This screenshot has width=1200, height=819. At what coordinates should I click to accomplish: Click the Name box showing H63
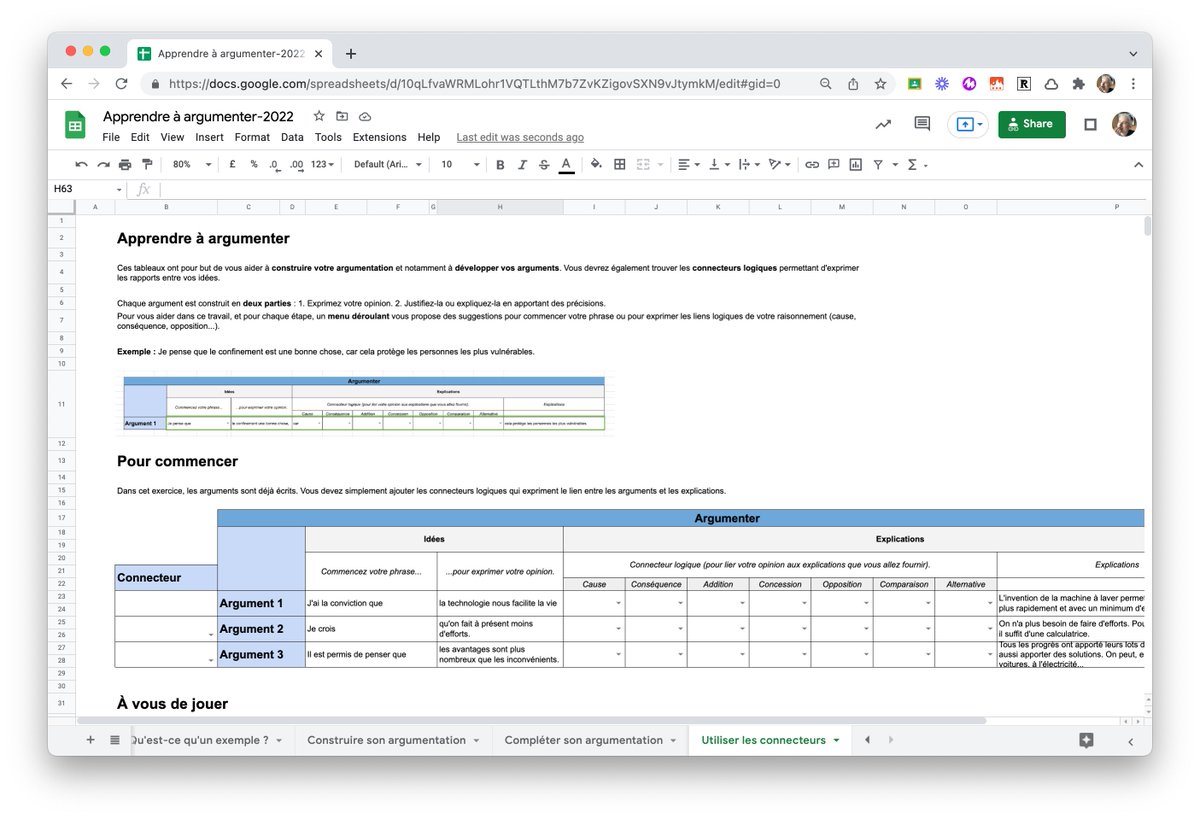pyautogui.click(x=85, y=188)
